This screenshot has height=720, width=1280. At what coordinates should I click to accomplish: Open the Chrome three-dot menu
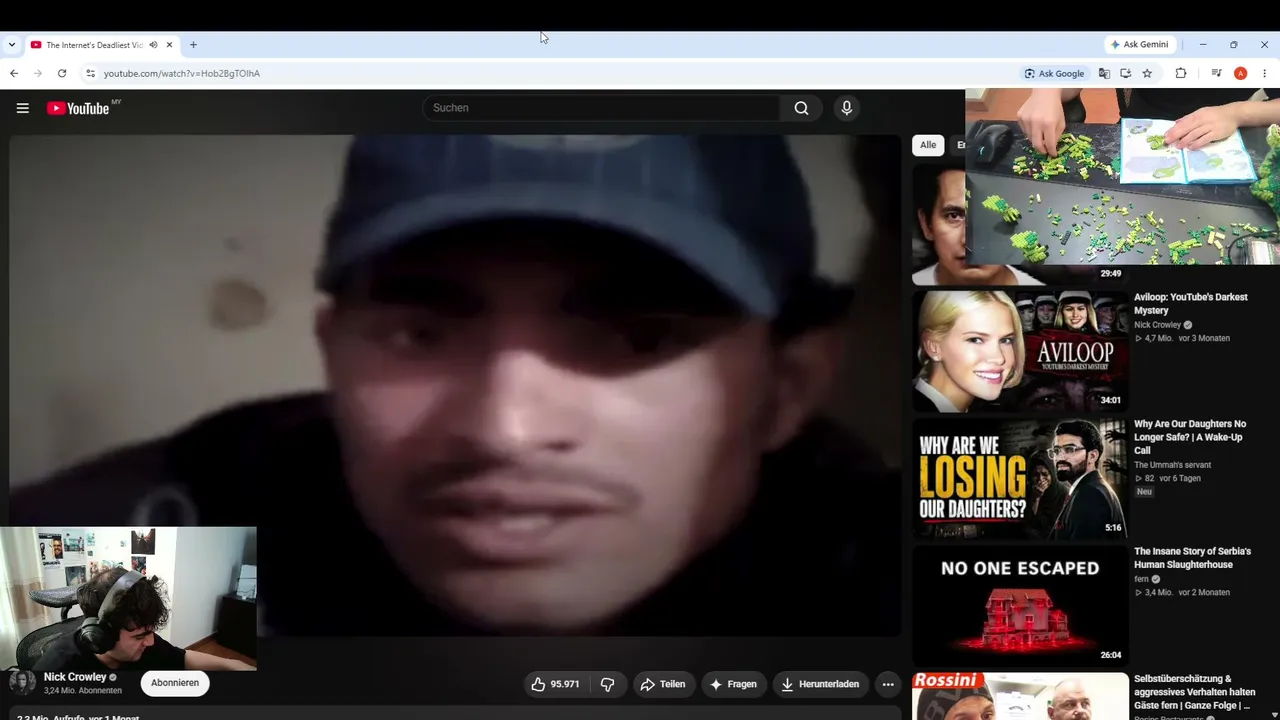click(1264, 73)
